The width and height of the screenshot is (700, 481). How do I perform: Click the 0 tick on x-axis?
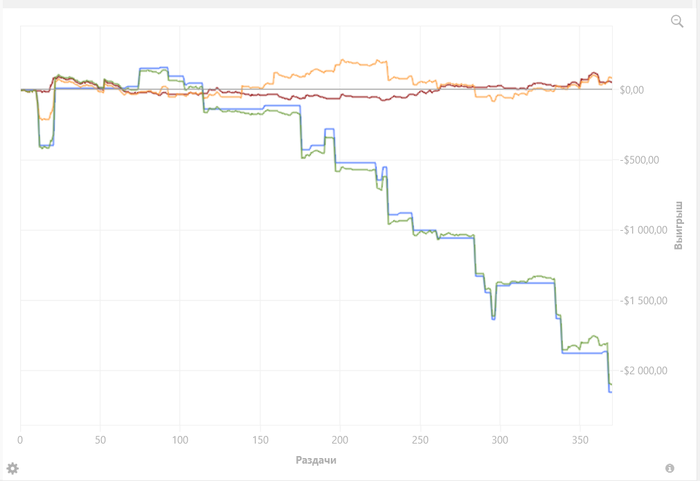click(x=20, y=439)
